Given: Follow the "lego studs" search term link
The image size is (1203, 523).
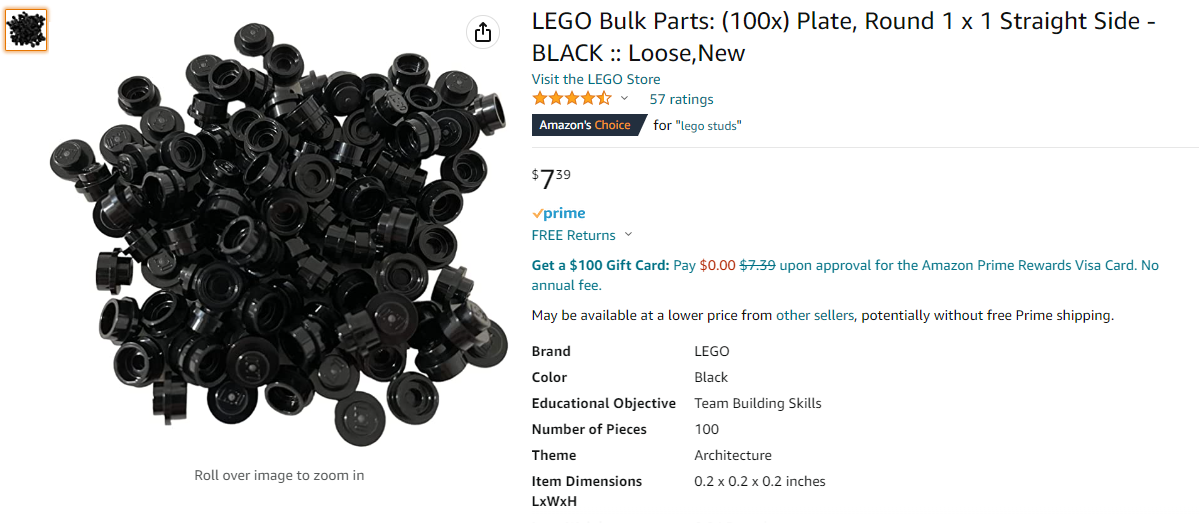Looking at the screenshot, I should 710,126.
